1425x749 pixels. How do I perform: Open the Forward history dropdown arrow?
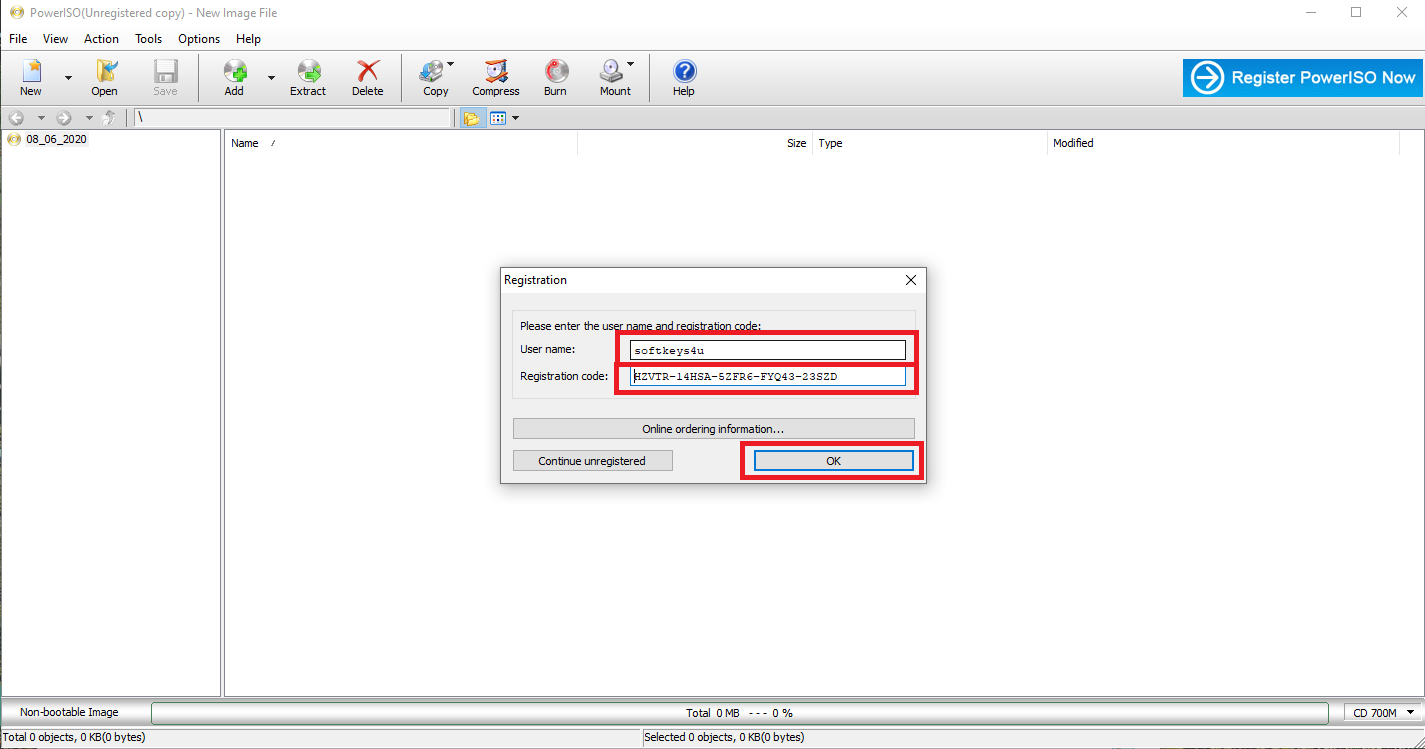pyautogui.click(x=89, y=118)
